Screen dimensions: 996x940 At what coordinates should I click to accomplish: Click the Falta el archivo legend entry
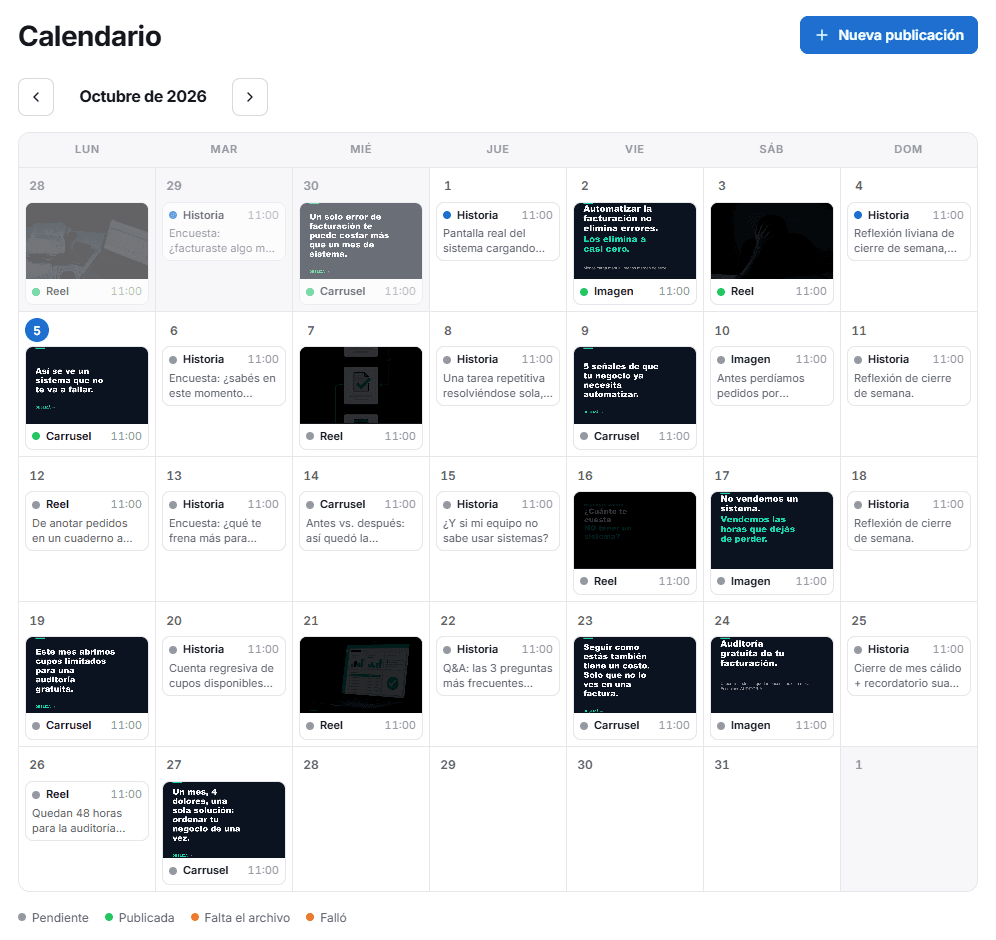coord(240,918)
